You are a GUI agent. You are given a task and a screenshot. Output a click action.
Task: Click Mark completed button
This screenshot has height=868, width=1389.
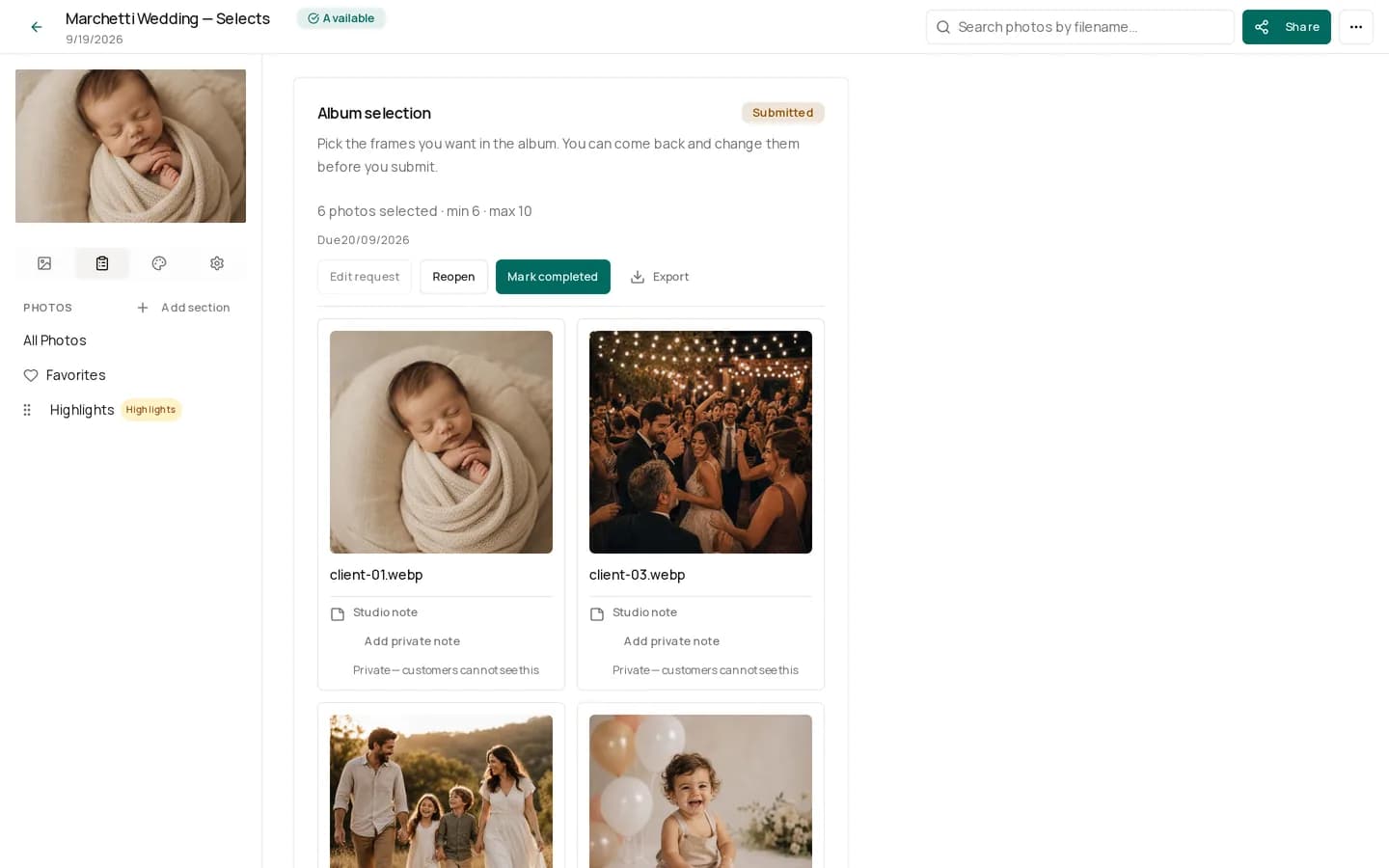click(x=553, y=277)
